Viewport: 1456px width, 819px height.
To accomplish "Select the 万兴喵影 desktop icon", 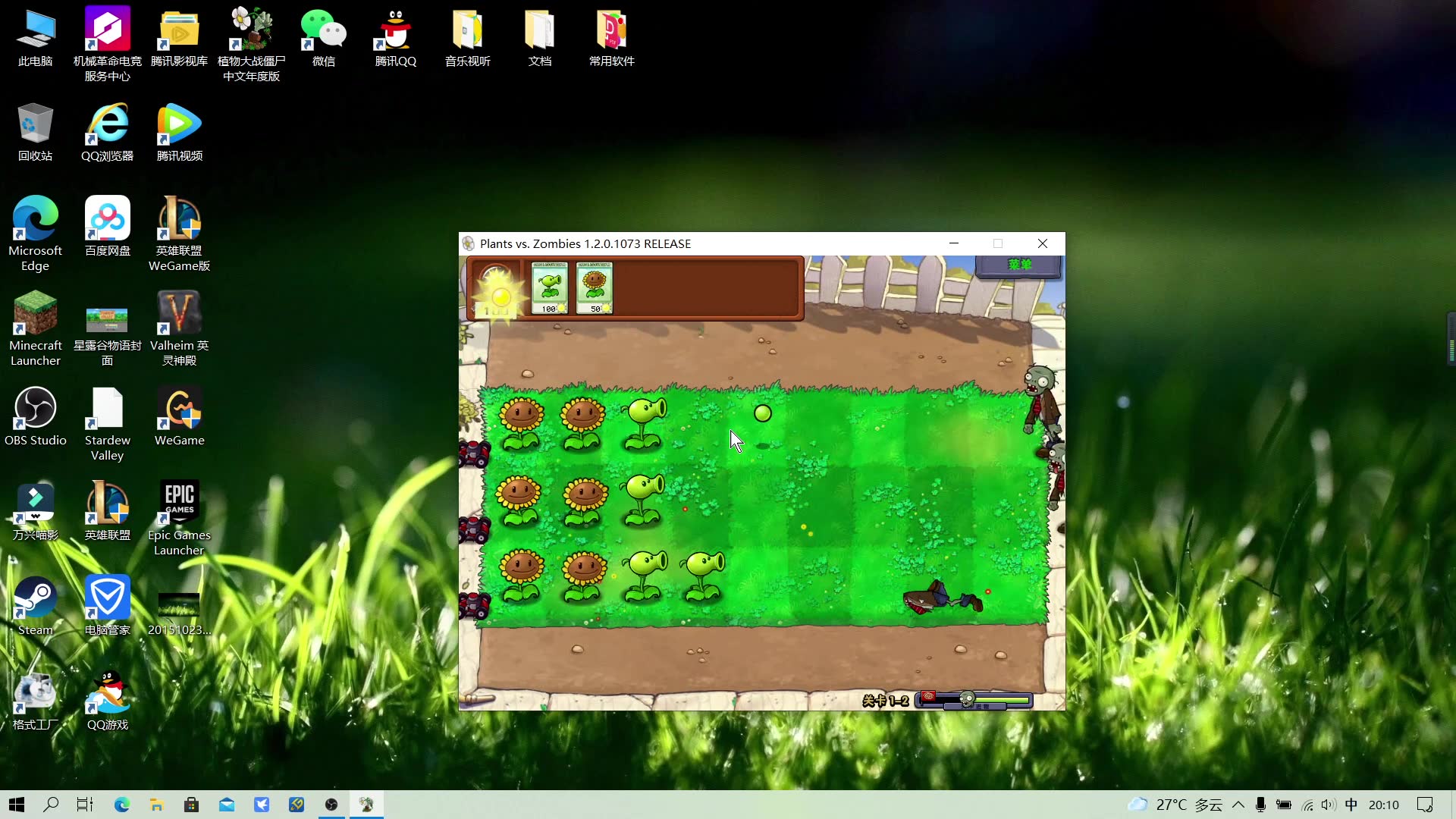I will [x=36, y=512].
